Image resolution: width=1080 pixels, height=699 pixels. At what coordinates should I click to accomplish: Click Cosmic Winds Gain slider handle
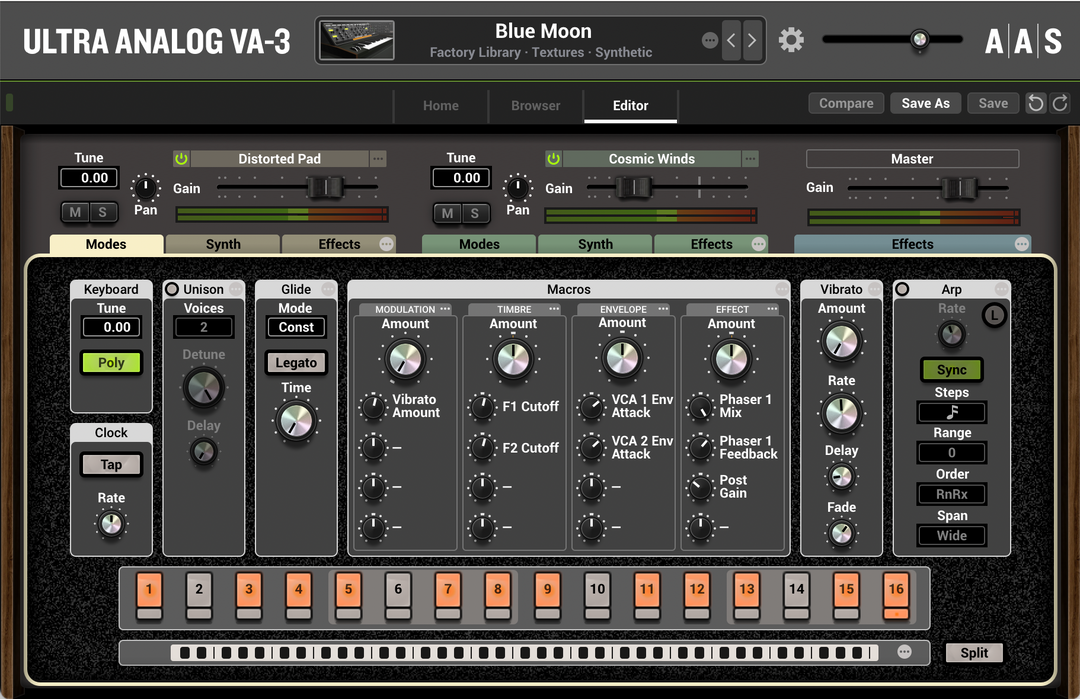tap(632, 187)
